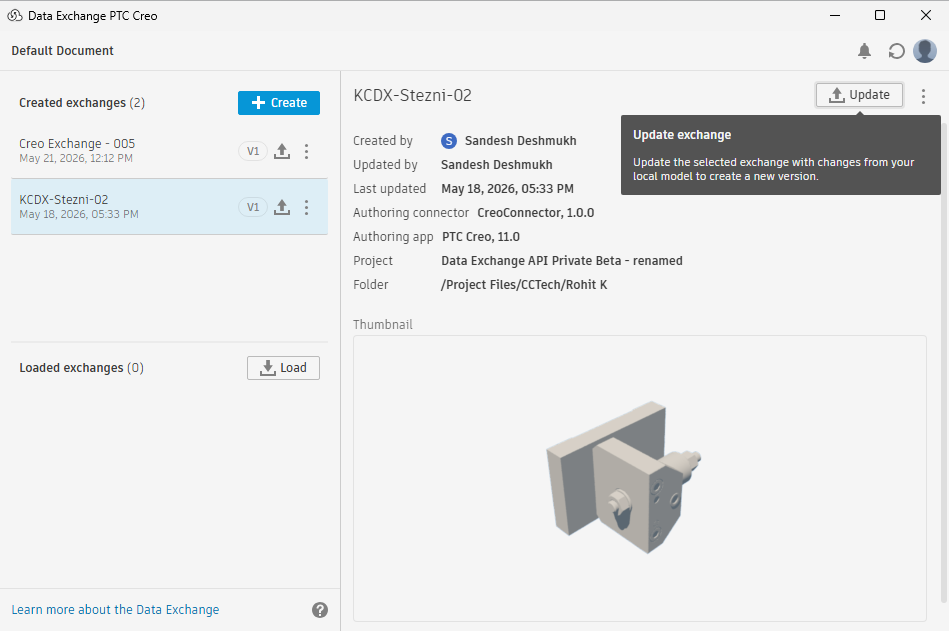Click the S avatar beside Sandesh Deshmukh
949x631 pixels.
tap(448, 141)
